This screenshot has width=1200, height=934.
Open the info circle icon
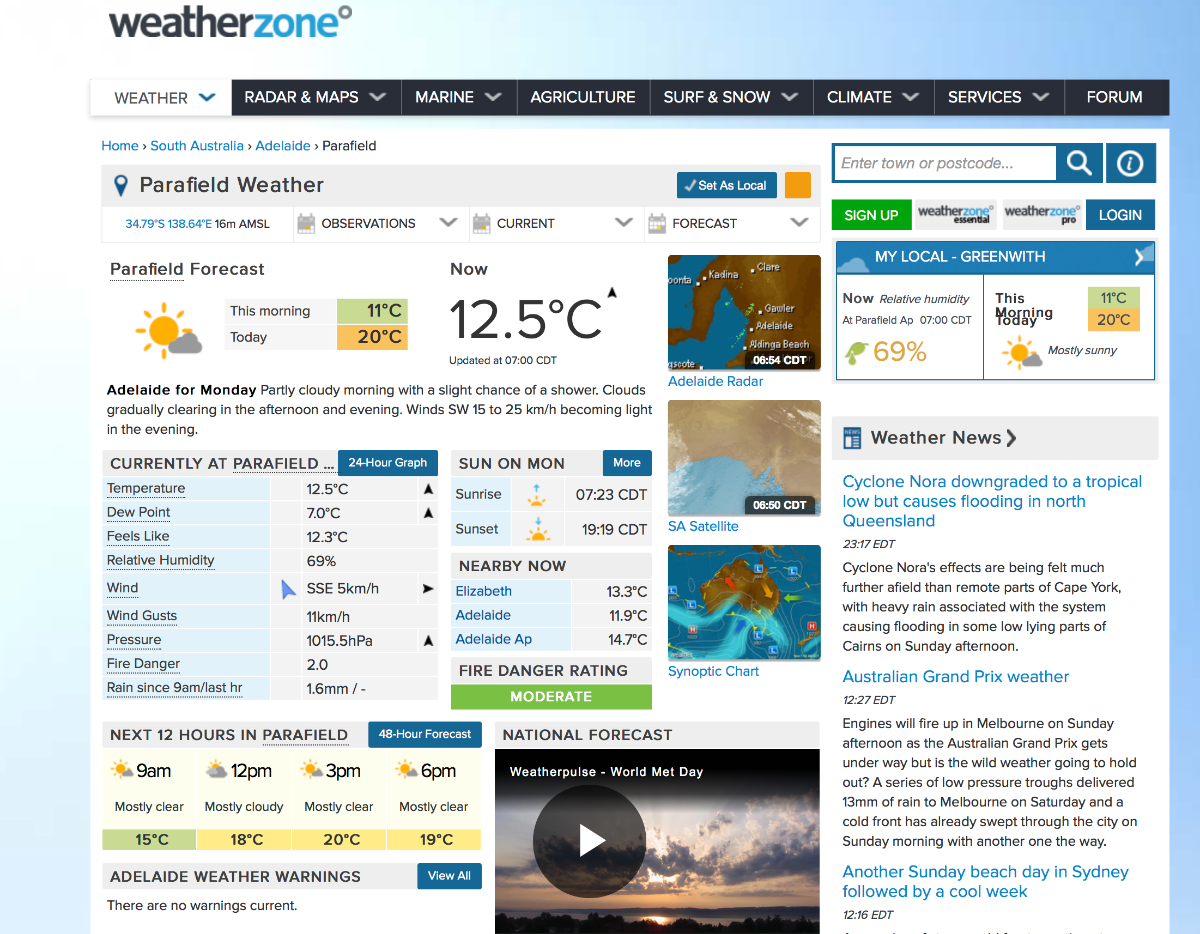1131,163
